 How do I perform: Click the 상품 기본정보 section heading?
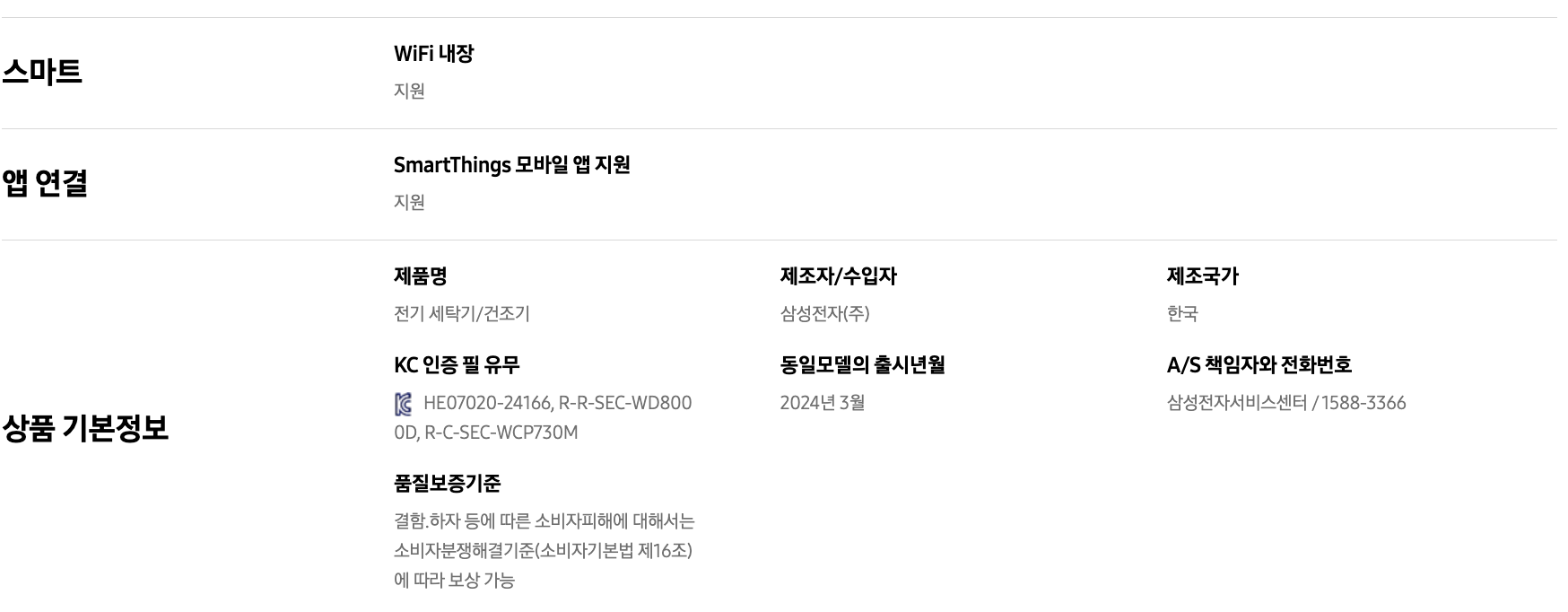pos(85,428)
